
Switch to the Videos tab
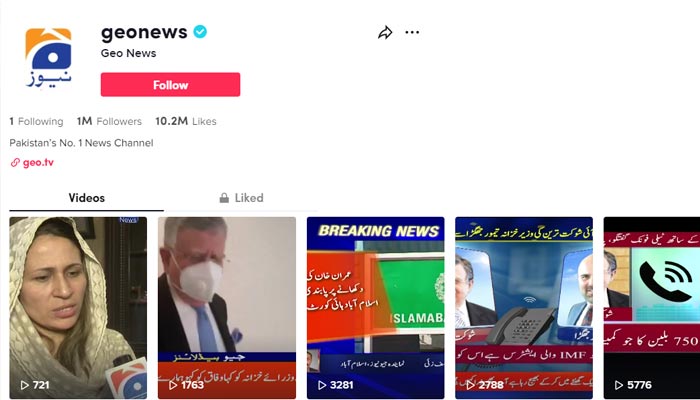pyautogui.click(x=87, y=198)
